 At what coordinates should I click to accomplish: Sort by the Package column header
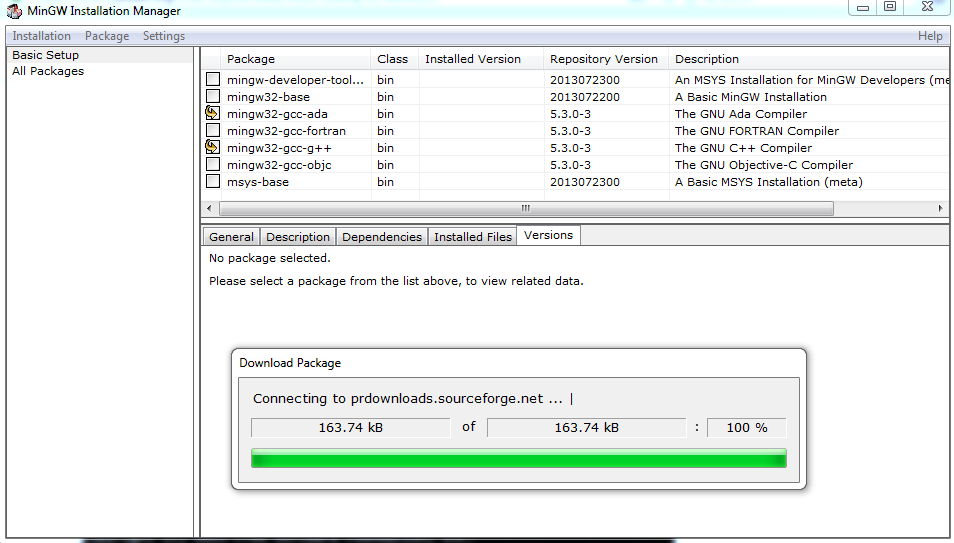(296, 59)
